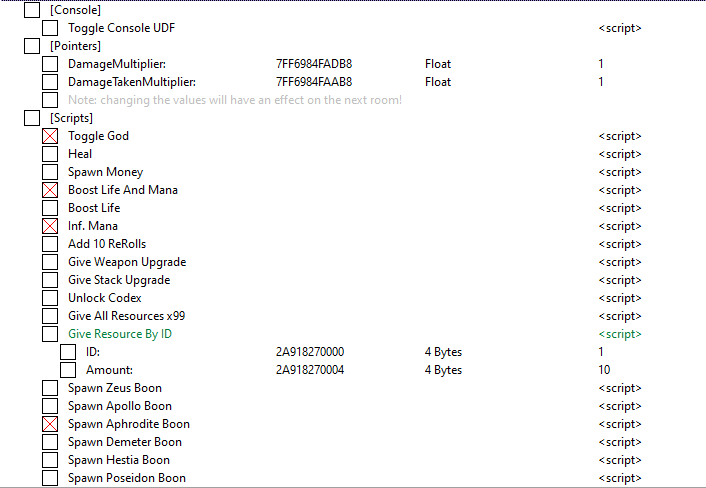Check the Add 10 ReRolls box
This screenshot has width=706, height=488.
coord(50,244)
